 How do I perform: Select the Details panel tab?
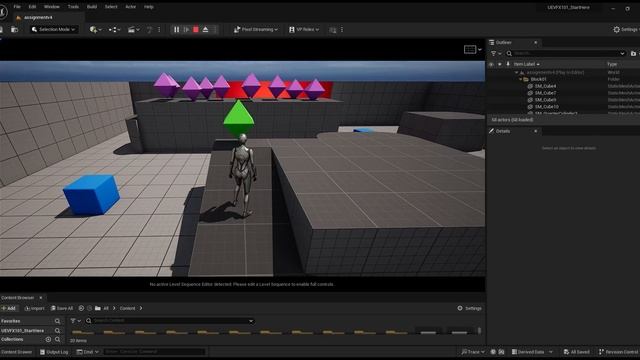click(503, 131)
